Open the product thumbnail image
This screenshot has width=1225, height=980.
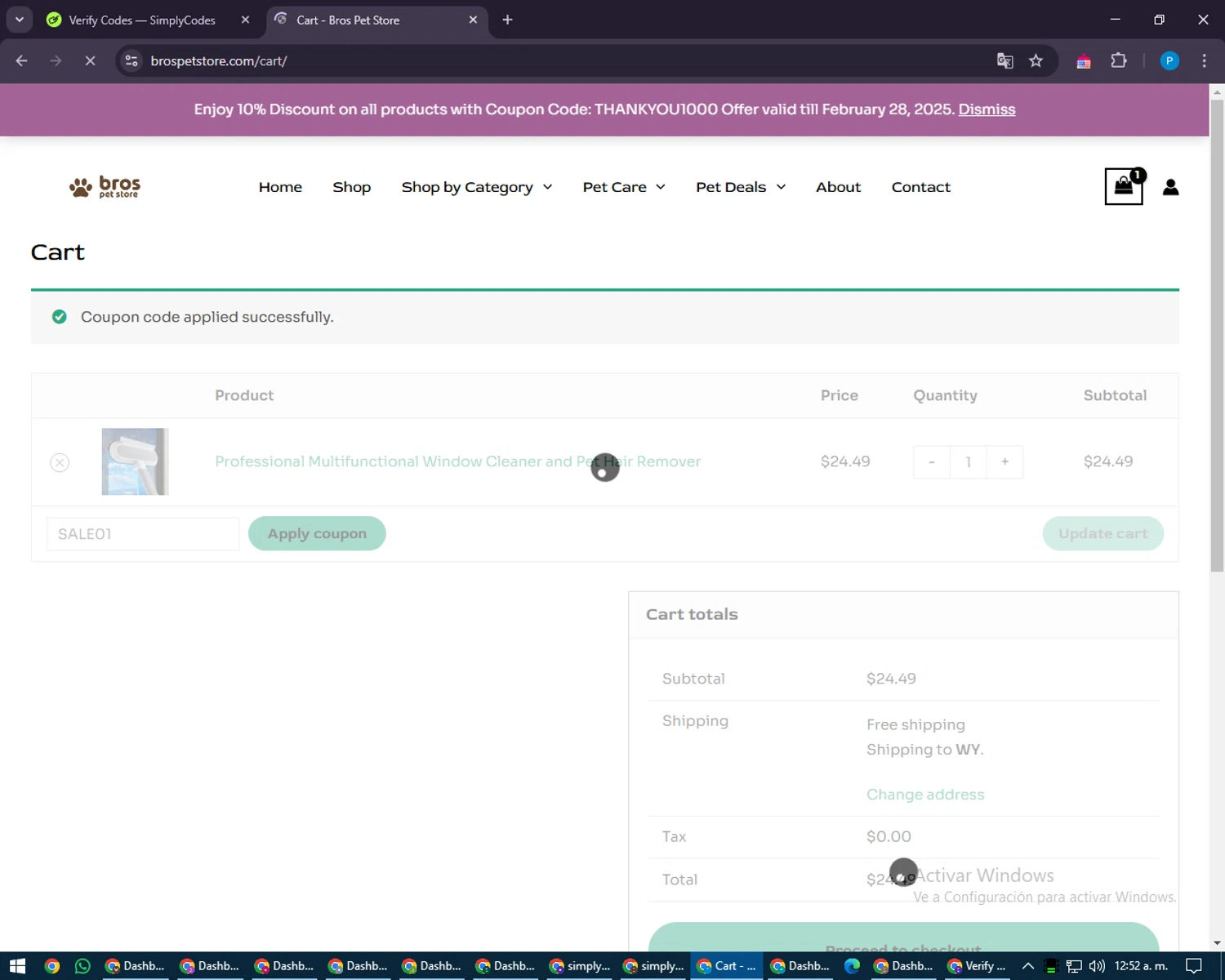135,461
